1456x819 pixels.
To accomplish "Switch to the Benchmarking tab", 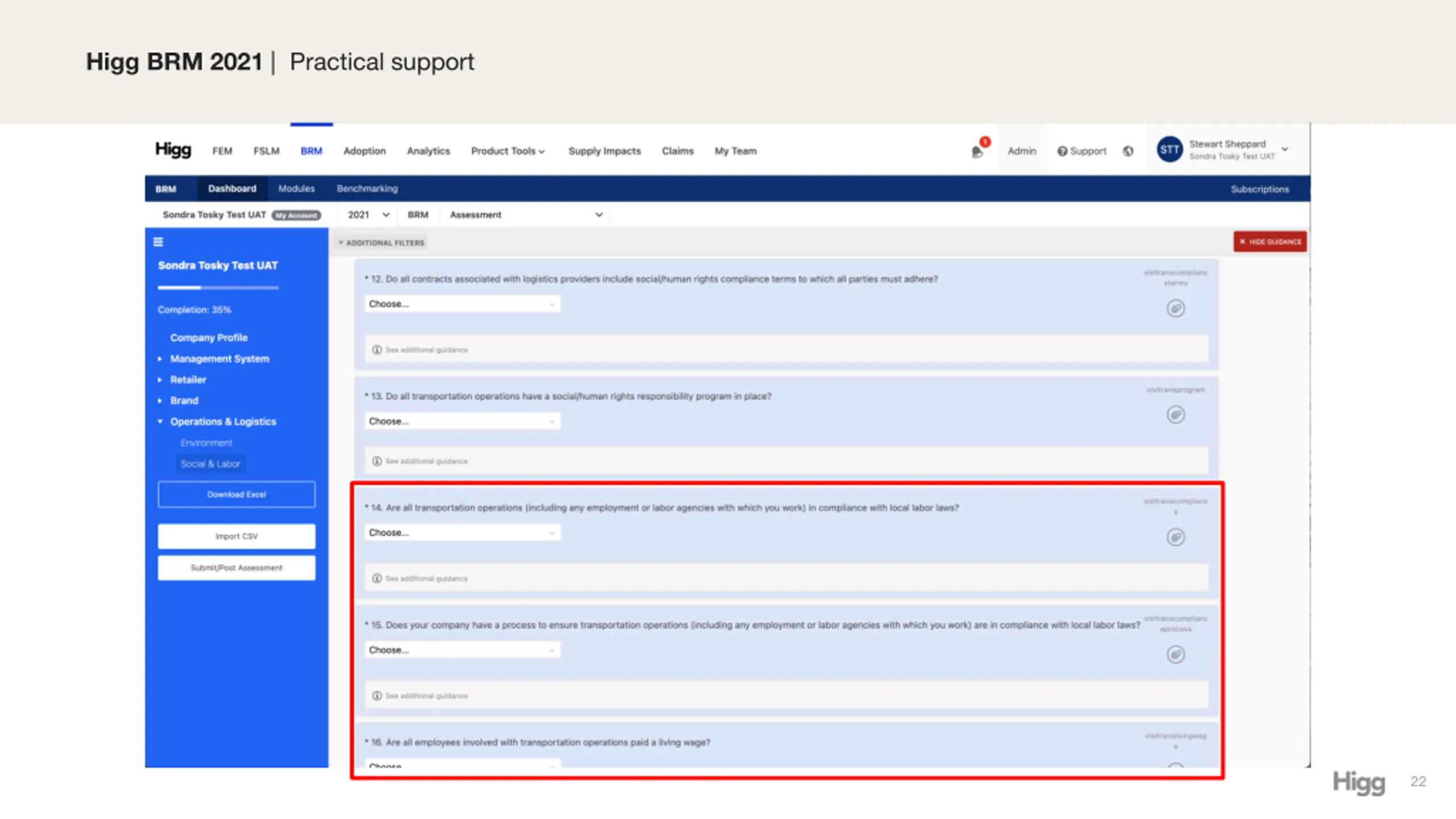I will [367, 189].
